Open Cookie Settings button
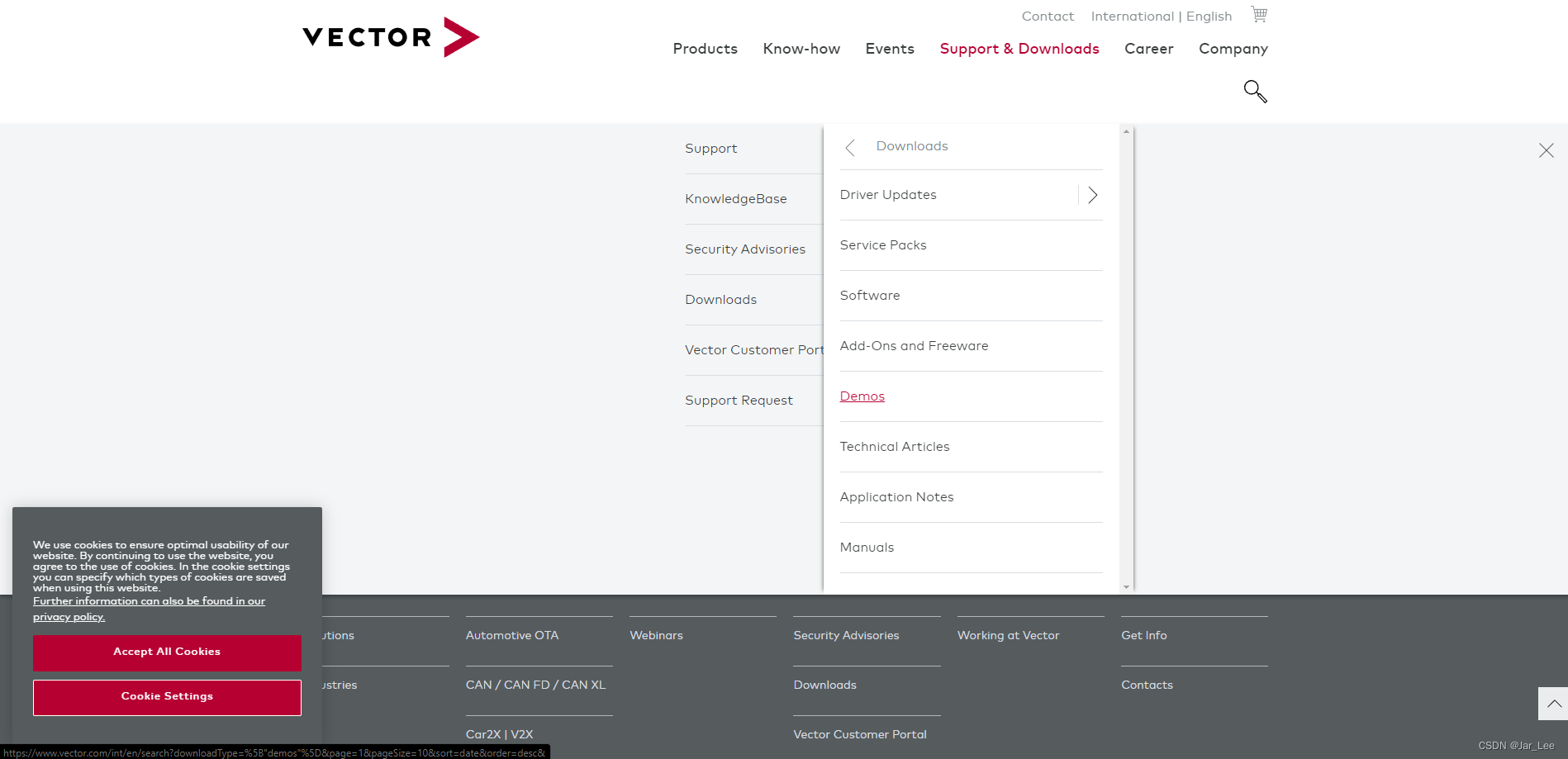 pos(167,697)
